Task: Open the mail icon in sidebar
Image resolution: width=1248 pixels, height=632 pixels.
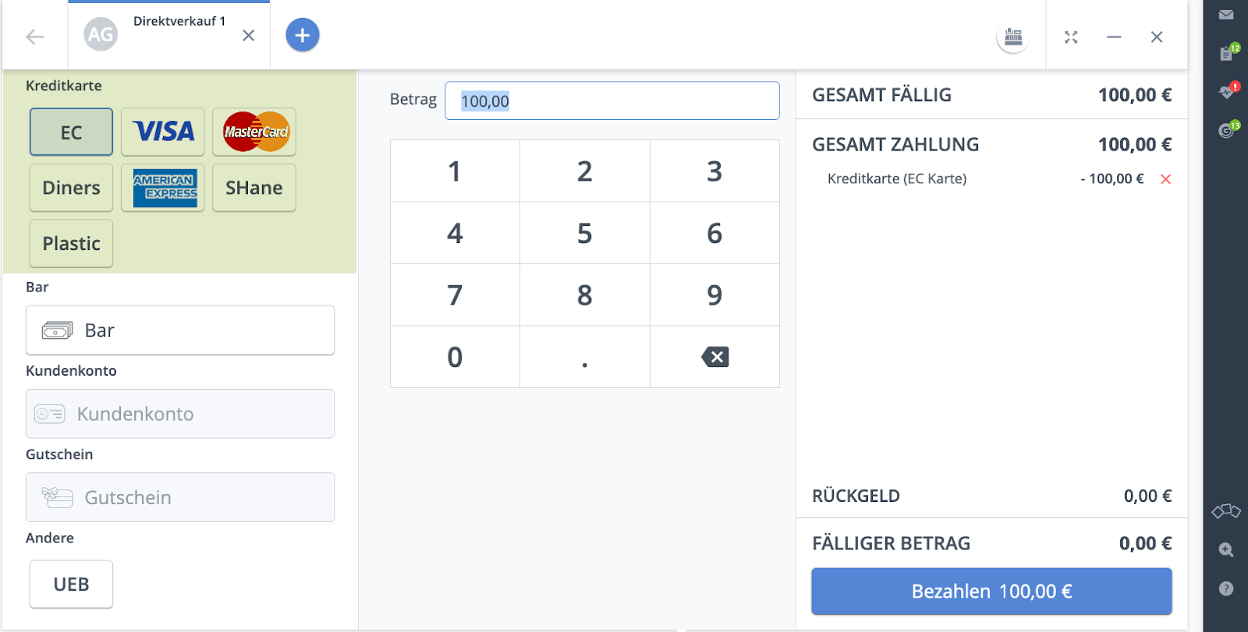Action: 1226,15
